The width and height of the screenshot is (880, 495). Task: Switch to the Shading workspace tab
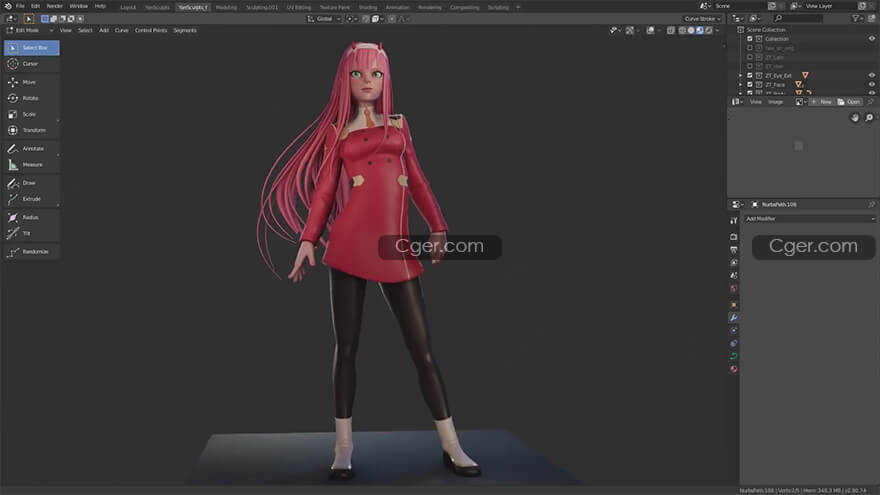click(x=368, y=7)
